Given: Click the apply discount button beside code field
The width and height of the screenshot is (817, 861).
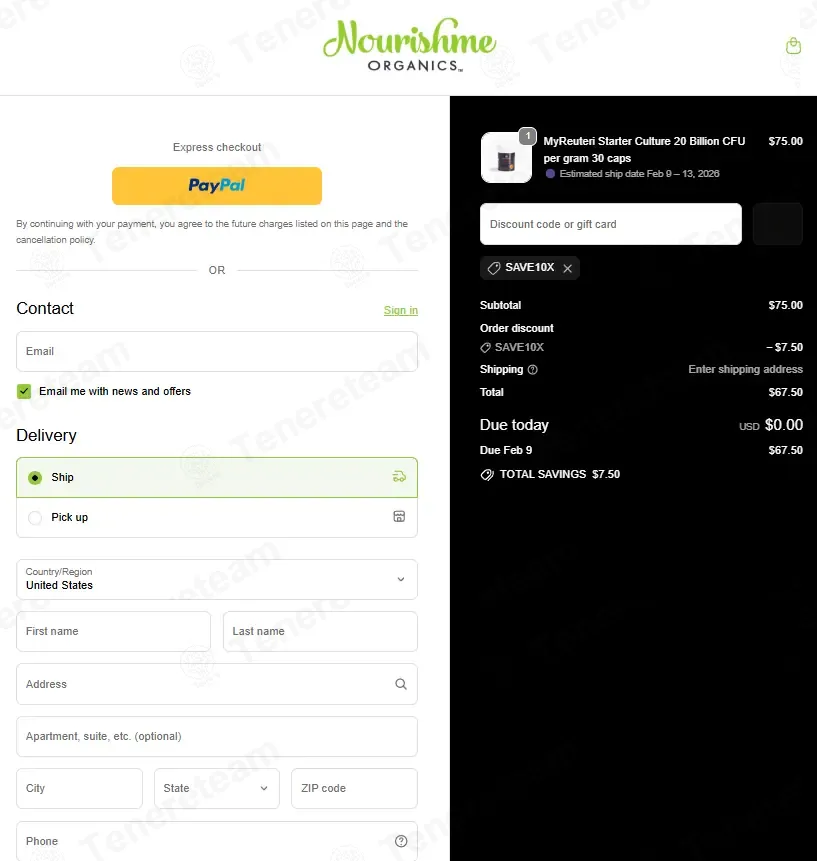Looking at the screenshot, I should pyautogui.click(x=777, y=224).
